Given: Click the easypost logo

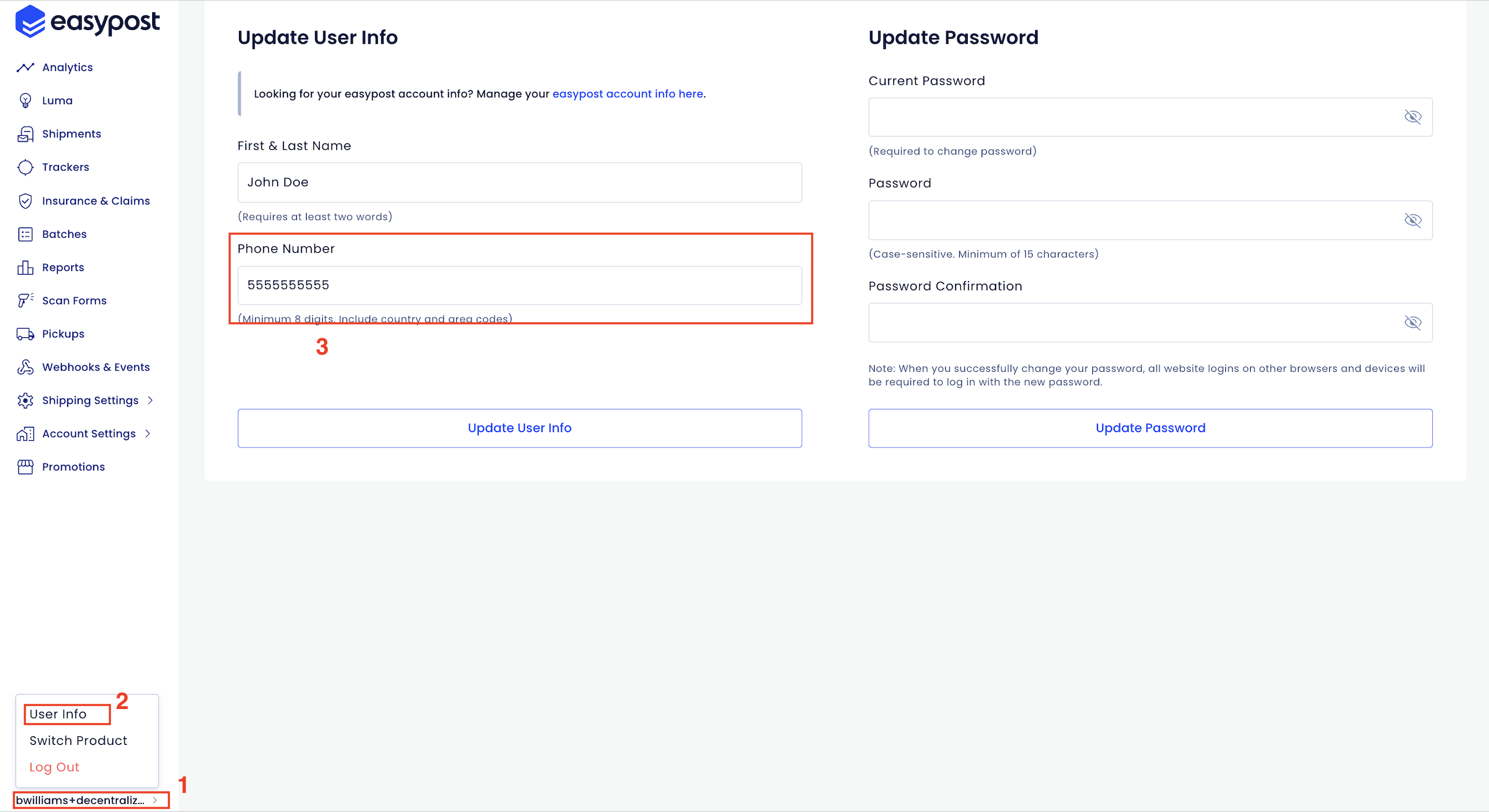Looking at the screenshot, I should [87, 22].
